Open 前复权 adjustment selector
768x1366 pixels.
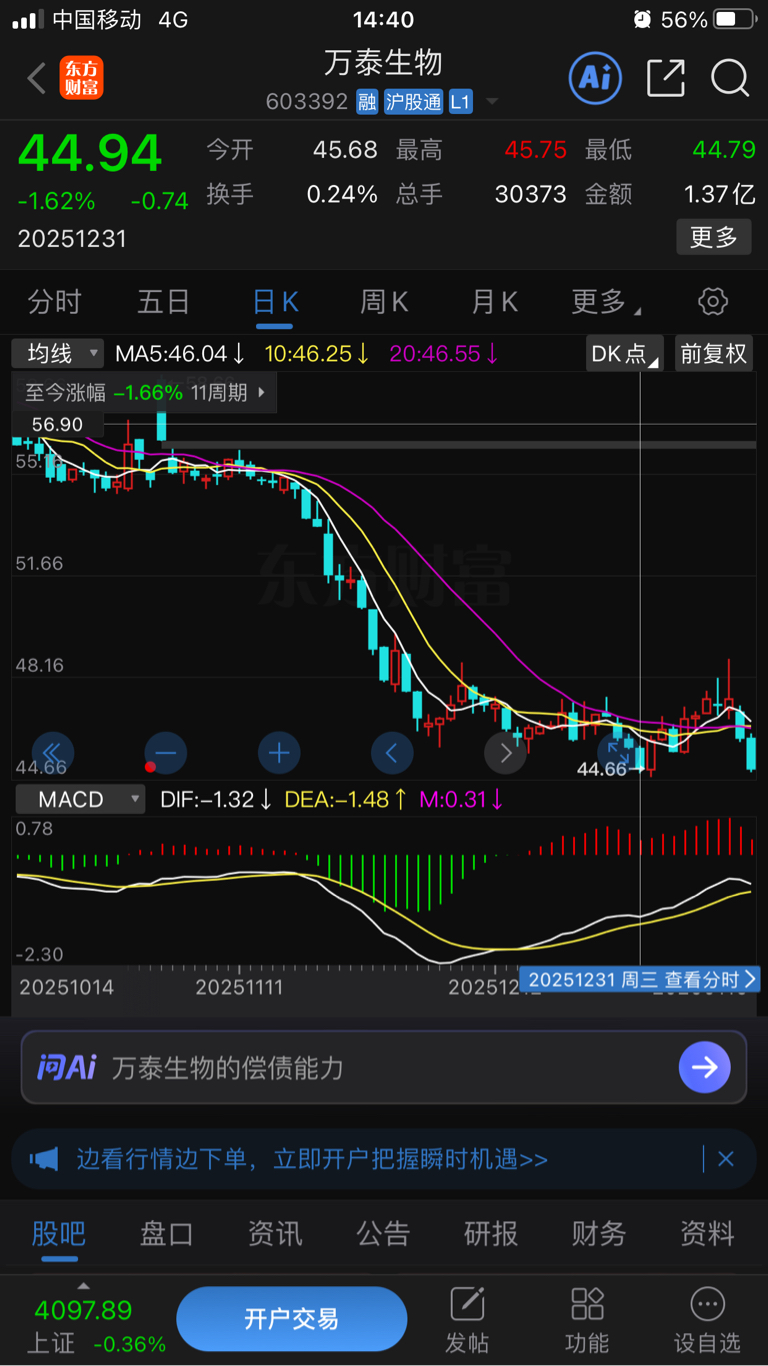pyautogui.click(x=713, y=353)
